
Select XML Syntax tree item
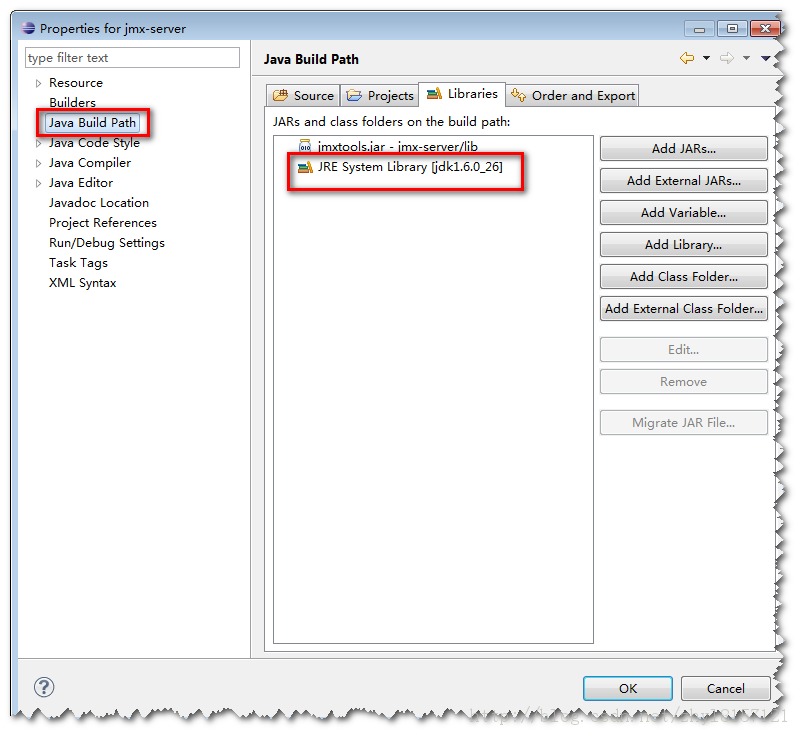tap(82, 283)
